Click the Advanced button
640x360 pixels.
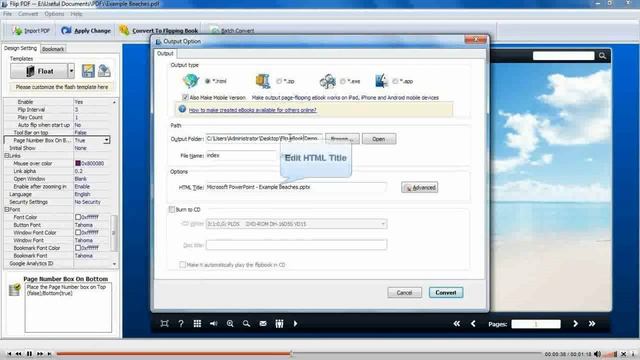(420, 187)
